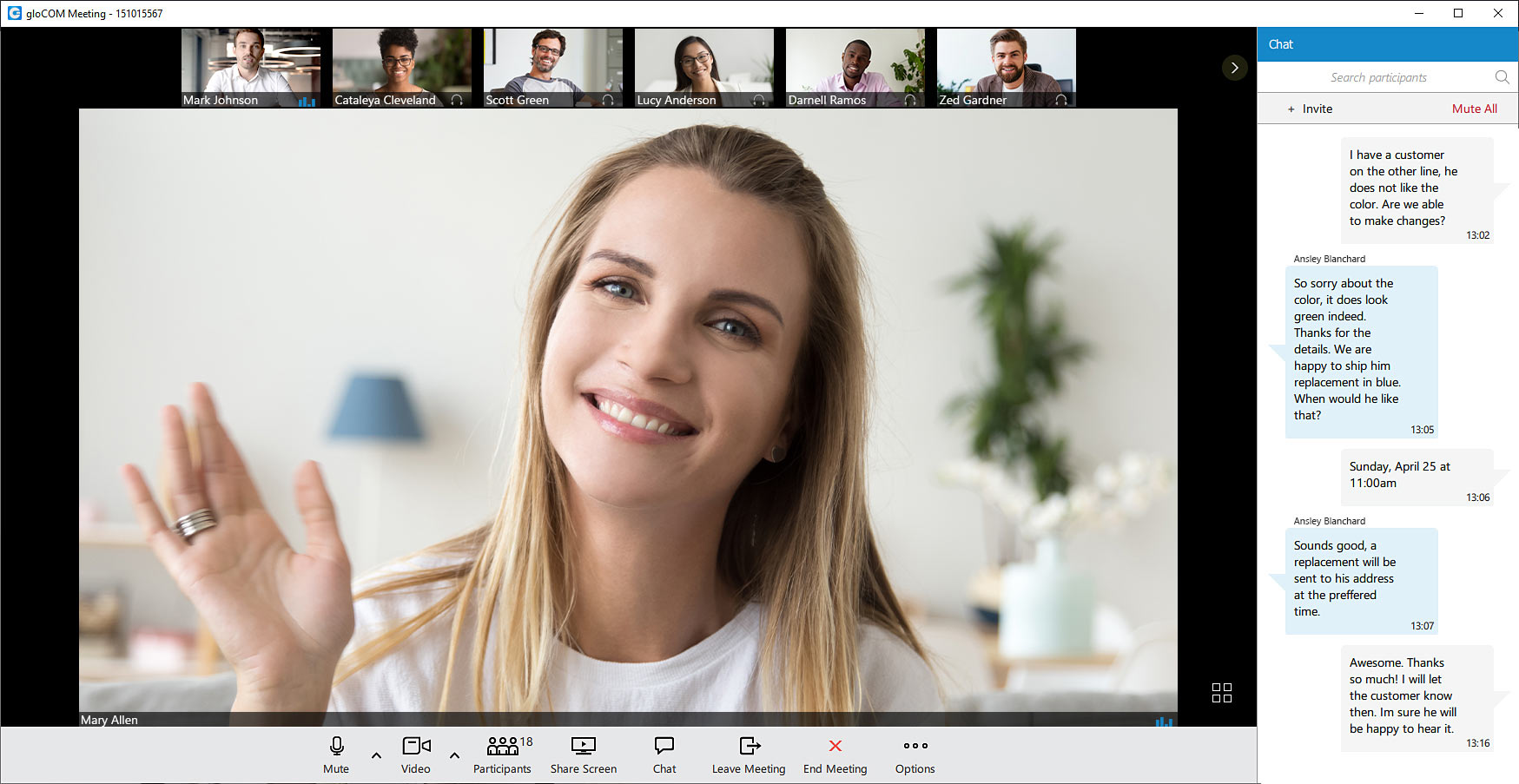
Task: End Meeting with red X
Action: tap(835, 746)
